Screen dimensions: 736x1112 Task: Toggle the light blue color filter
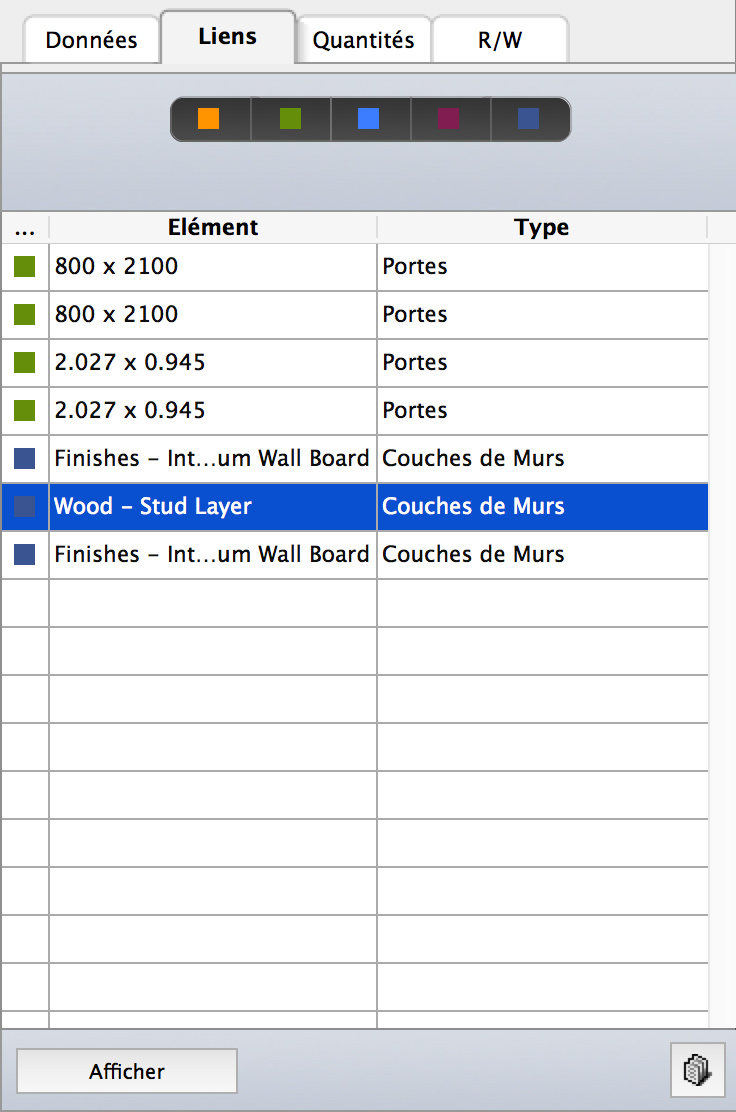[x=370, y=119]
